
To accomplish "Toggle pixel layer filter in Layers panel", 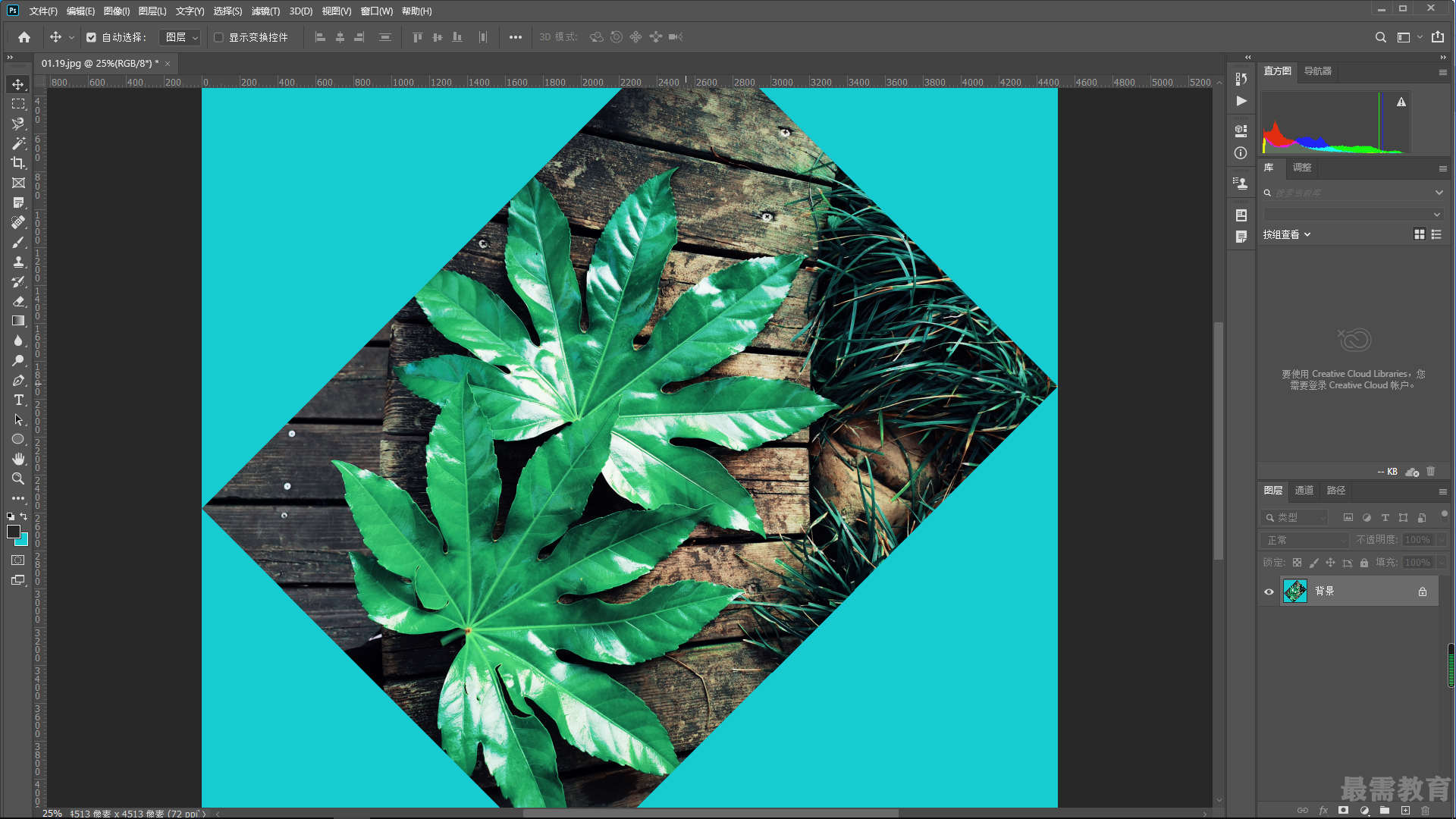I will 1348,517.
